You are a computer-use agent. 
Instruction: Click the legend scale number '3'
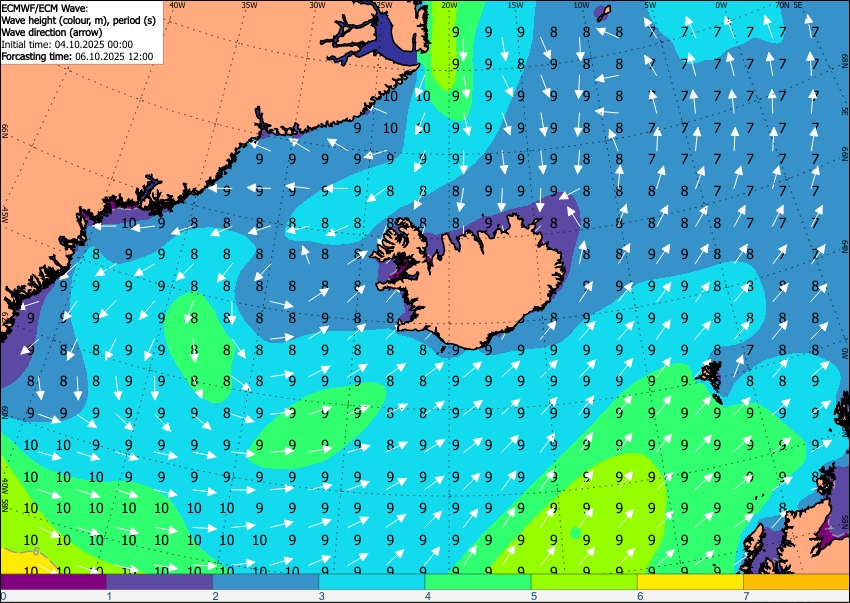coord(321,596)
